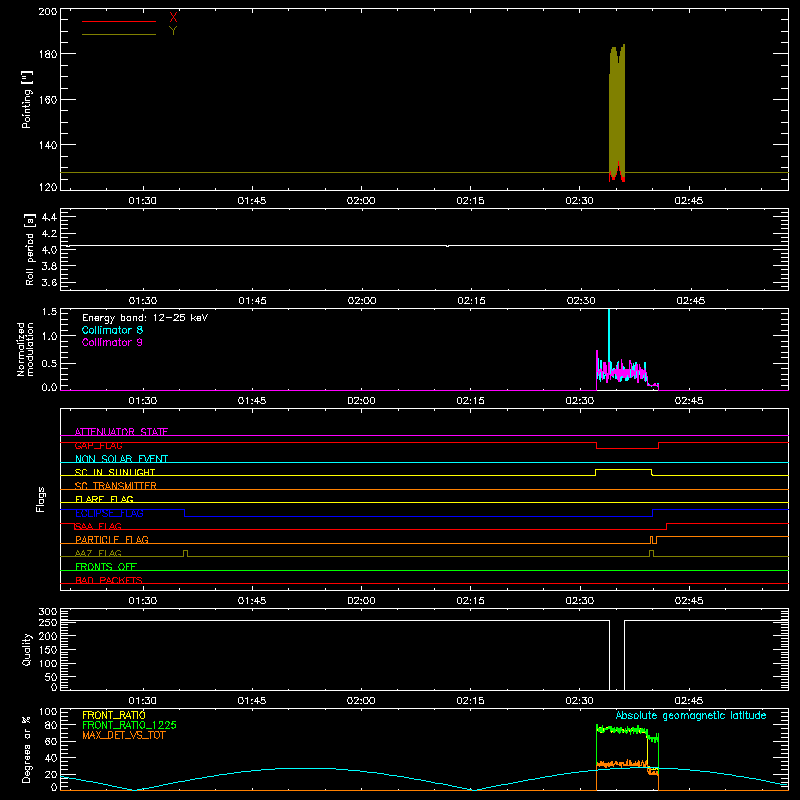Click the 'PARTICLE_FLAG' label
Screen dimensions: 800x800
tap(112, 539)
